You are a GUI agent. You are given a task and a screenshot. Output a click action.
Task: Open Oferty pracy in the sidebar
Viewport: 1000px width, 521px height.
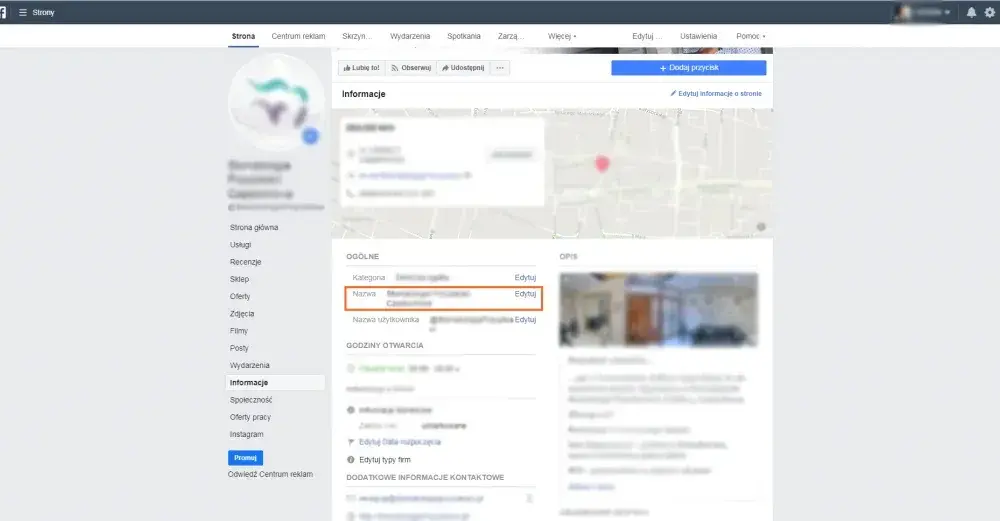[x=250, y=417]
